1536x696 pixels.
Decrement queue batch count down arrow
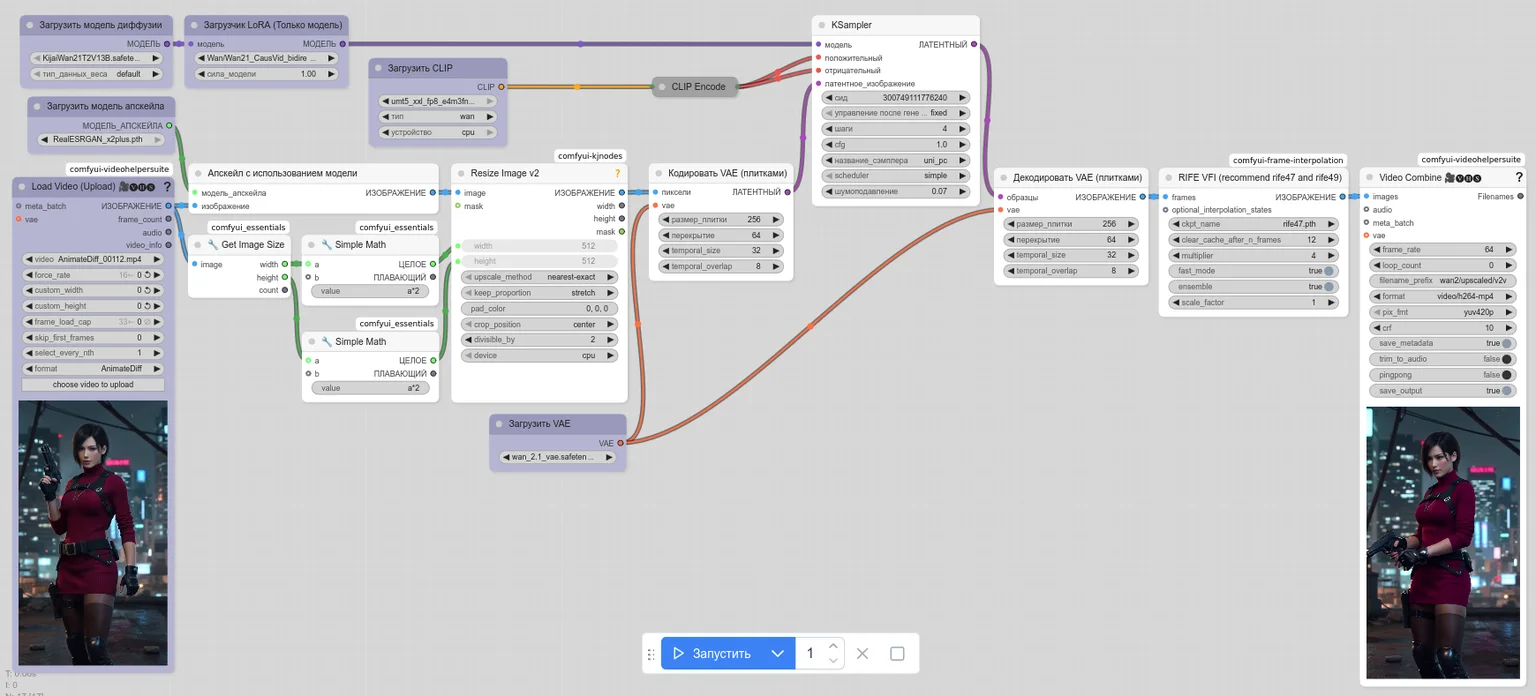click(833, 662)
